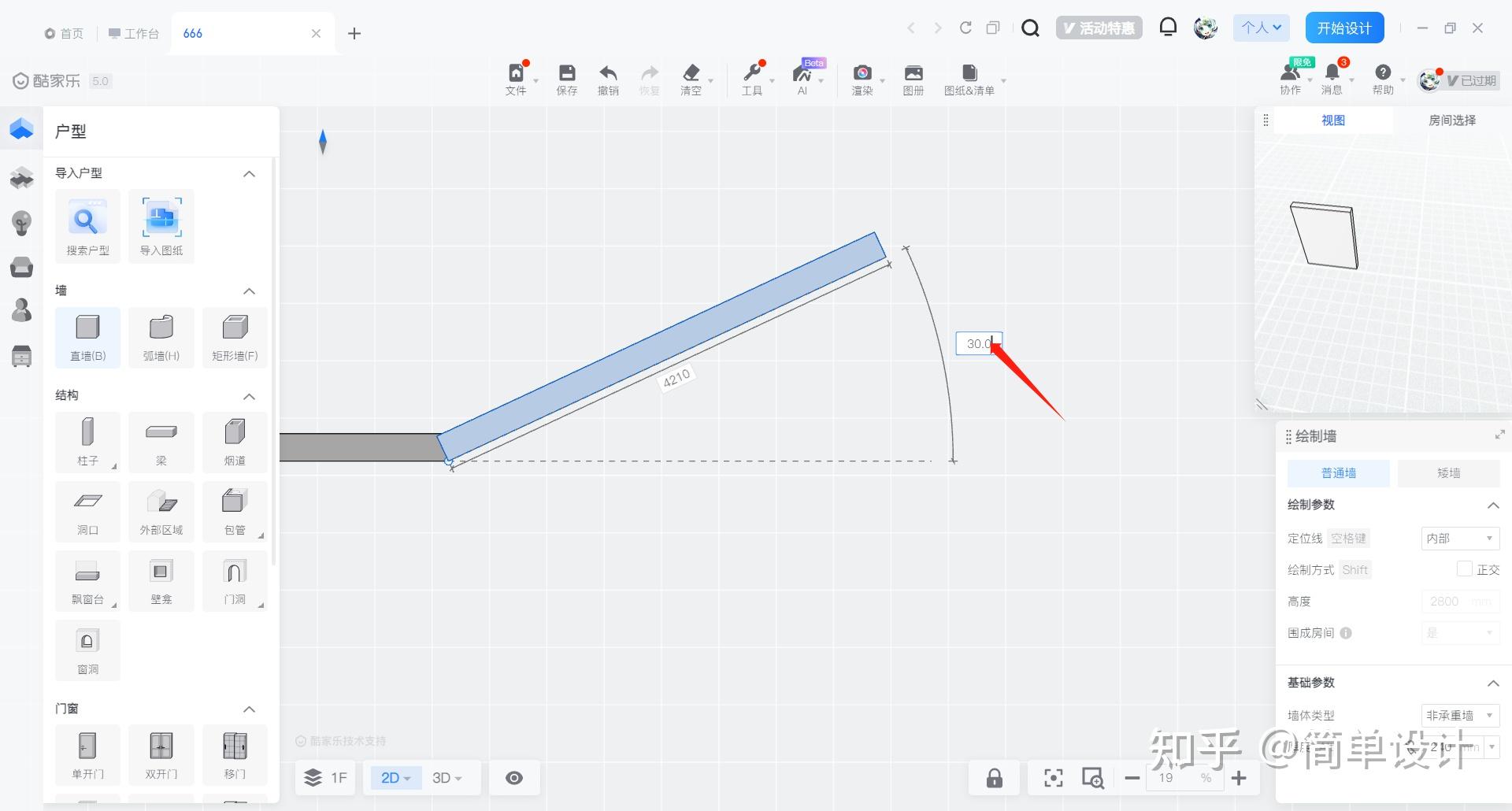The height and width of the screenshot is (811, 1512).
Task: Collapse the 门窗 doors and windows section
Action: click(249, 709)
